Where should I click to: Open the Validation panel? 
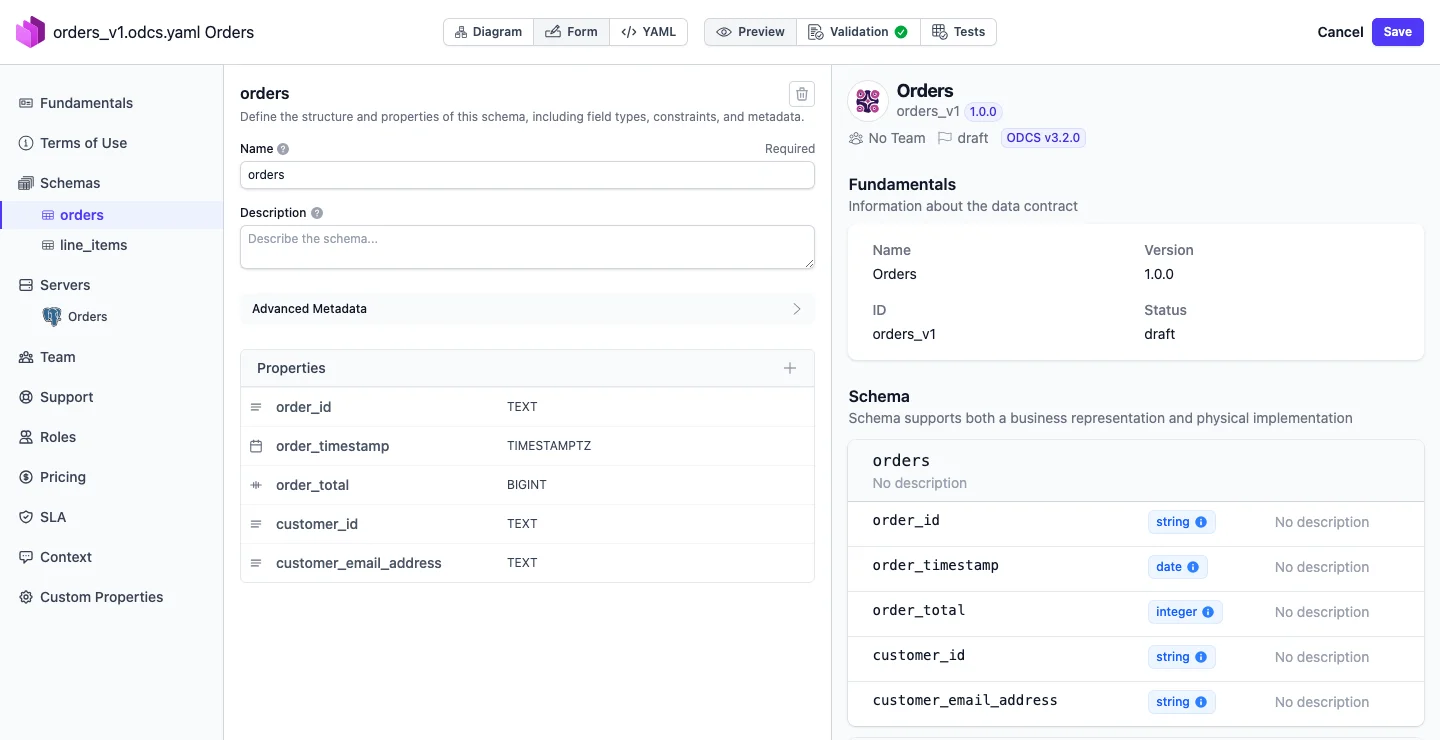[x=858, y=32]
